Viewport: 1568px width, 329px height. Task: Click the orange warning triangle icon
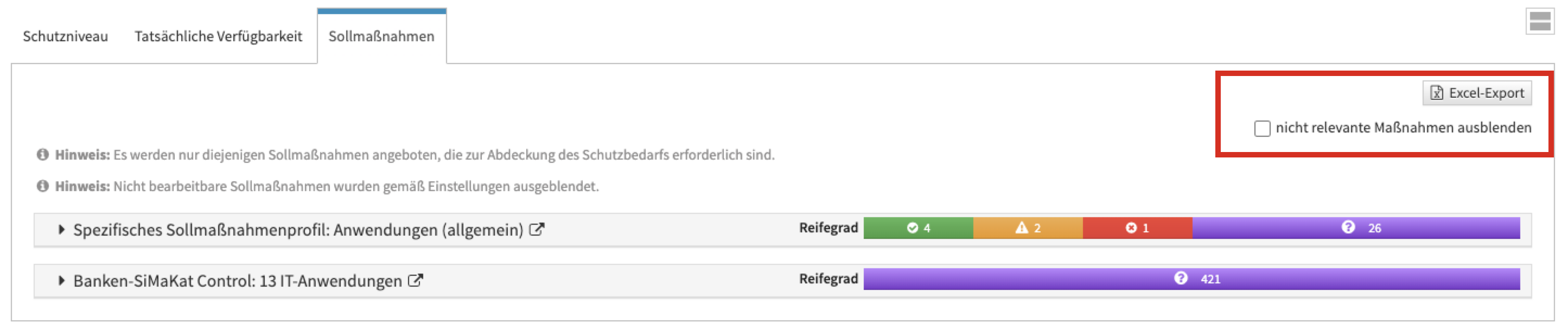[1022, 228]
